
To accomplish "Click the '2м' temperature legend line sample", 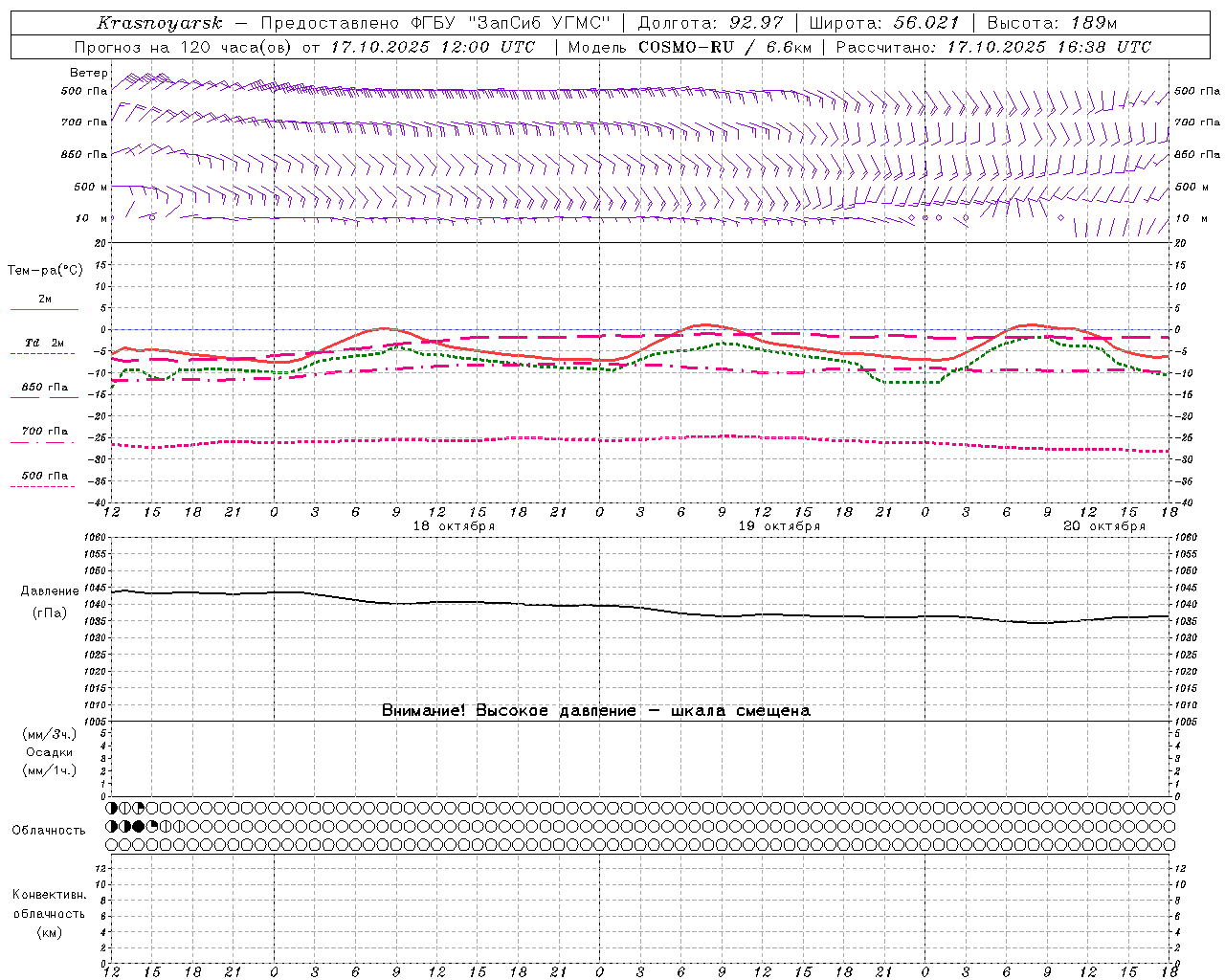I will 44,309.
